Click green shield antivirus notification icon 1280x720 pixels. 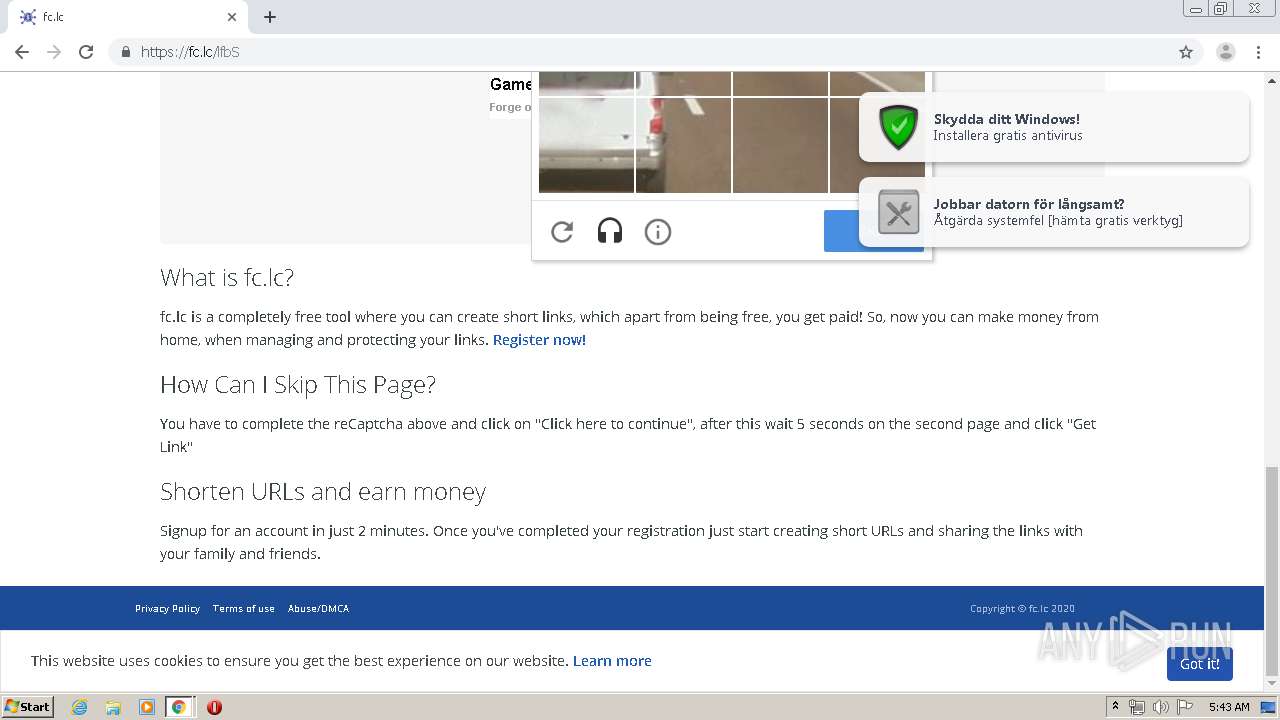(898, 127)
